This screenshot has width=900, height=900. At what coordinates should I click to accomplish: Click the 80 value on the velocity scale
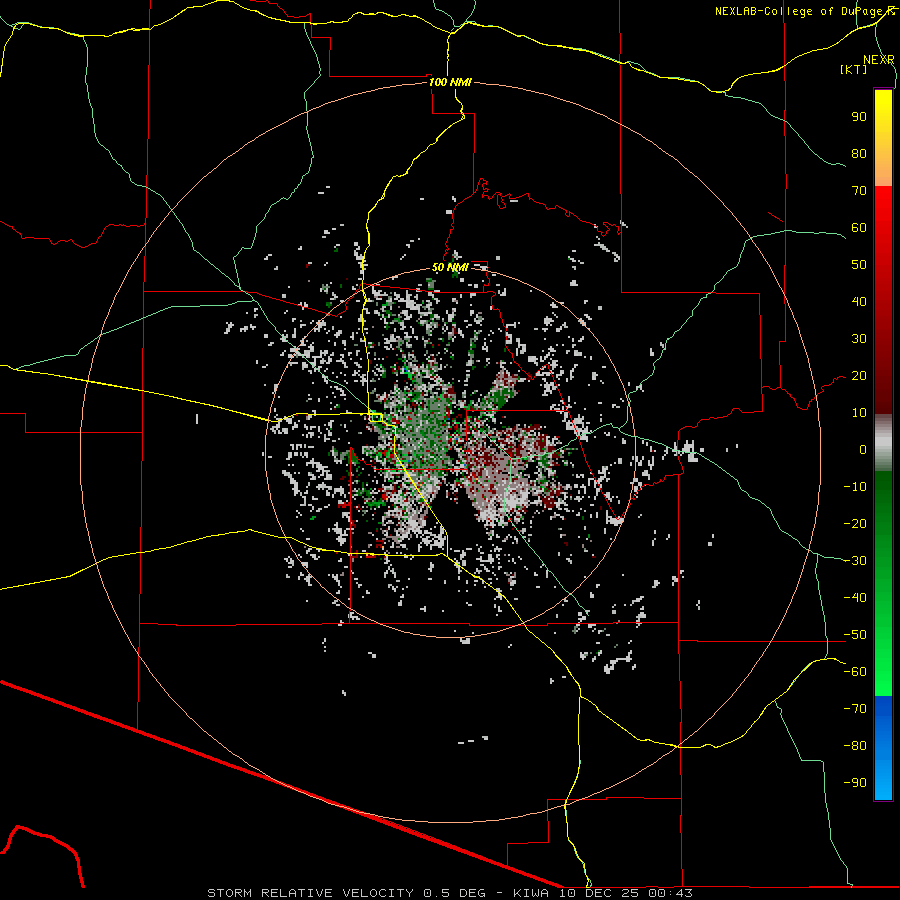point(859,154)
